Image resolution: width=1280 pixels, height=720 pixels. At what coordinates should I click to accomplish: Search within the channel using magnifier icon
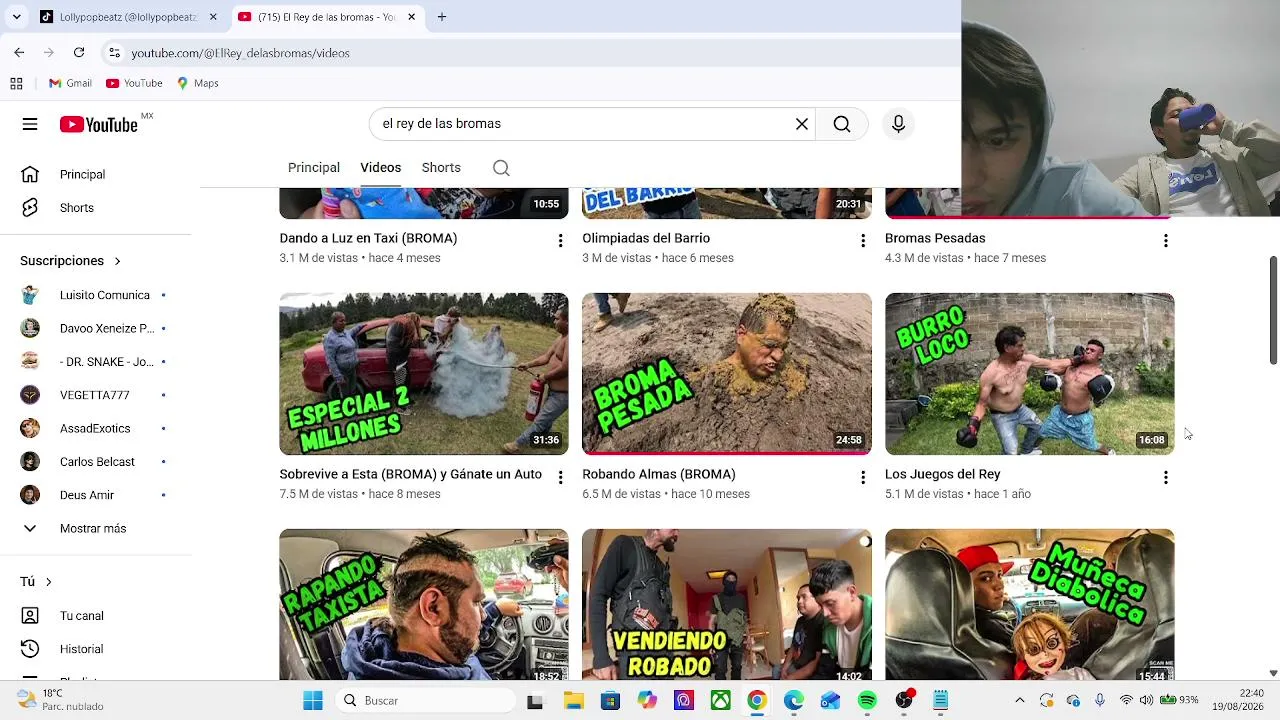pos(501,168)
